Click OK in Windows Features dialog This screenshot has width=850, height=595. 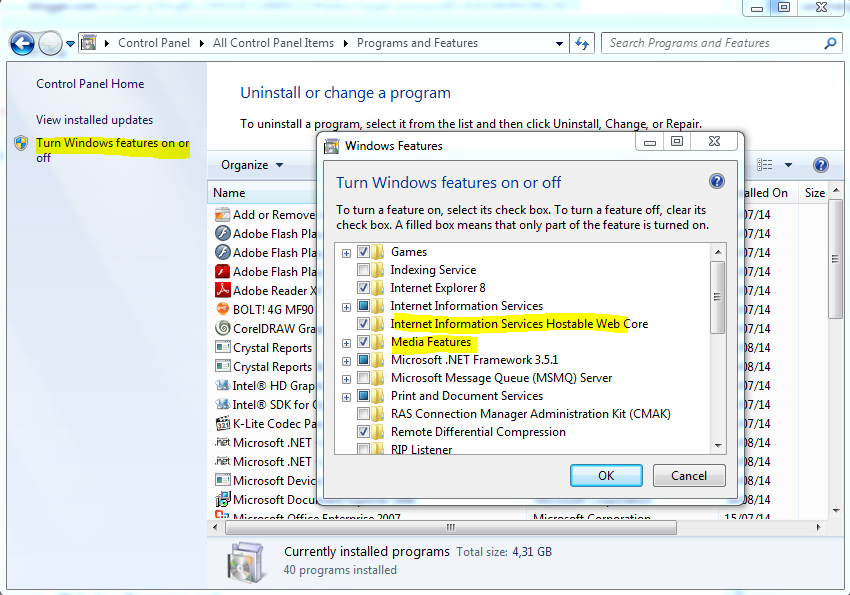(x=606, y=476)
